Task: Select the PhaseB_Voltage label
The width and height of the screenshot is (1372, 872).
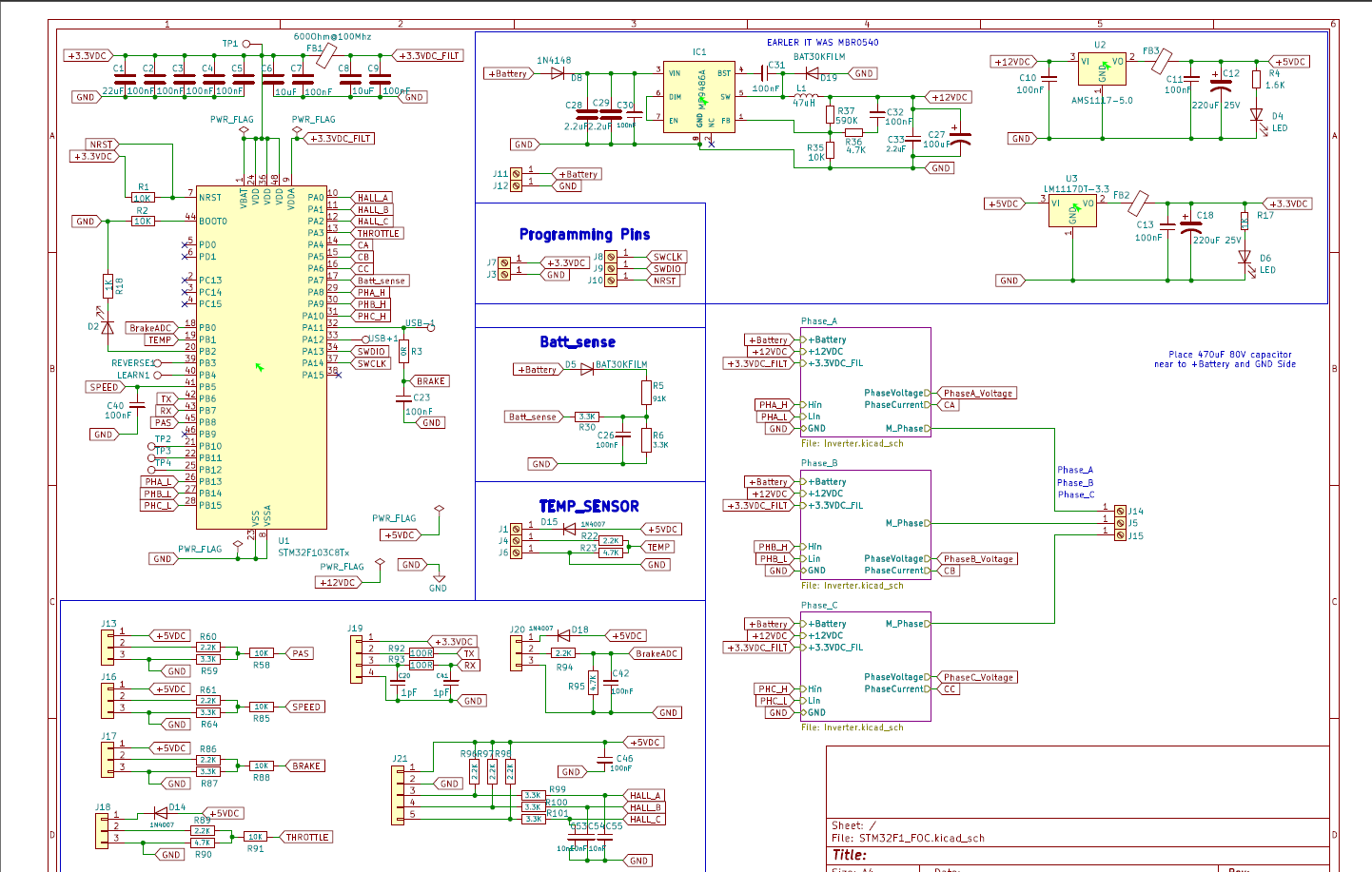Action: [x=977, y=559]
